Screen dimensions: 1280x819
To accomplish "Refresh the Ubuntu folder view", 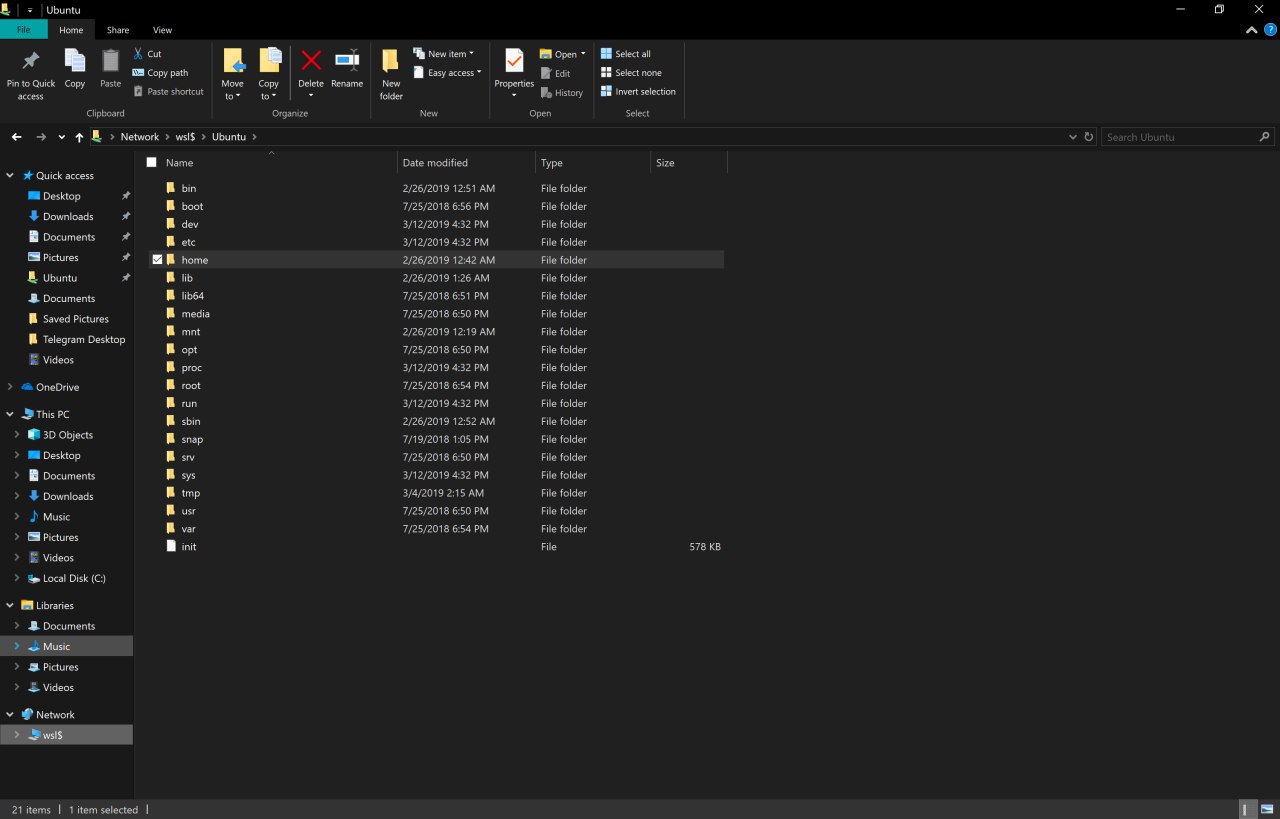I will 1089,137.
